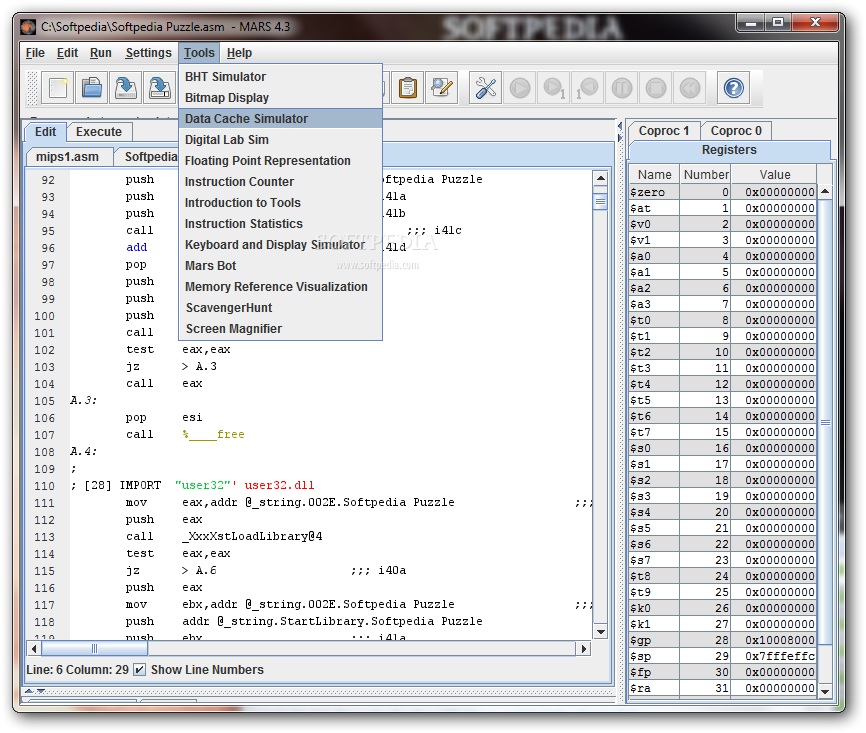Click the registers table scrollbar down arrow
Viewport: 866px width, 733px height.
[x=825, y=691]
